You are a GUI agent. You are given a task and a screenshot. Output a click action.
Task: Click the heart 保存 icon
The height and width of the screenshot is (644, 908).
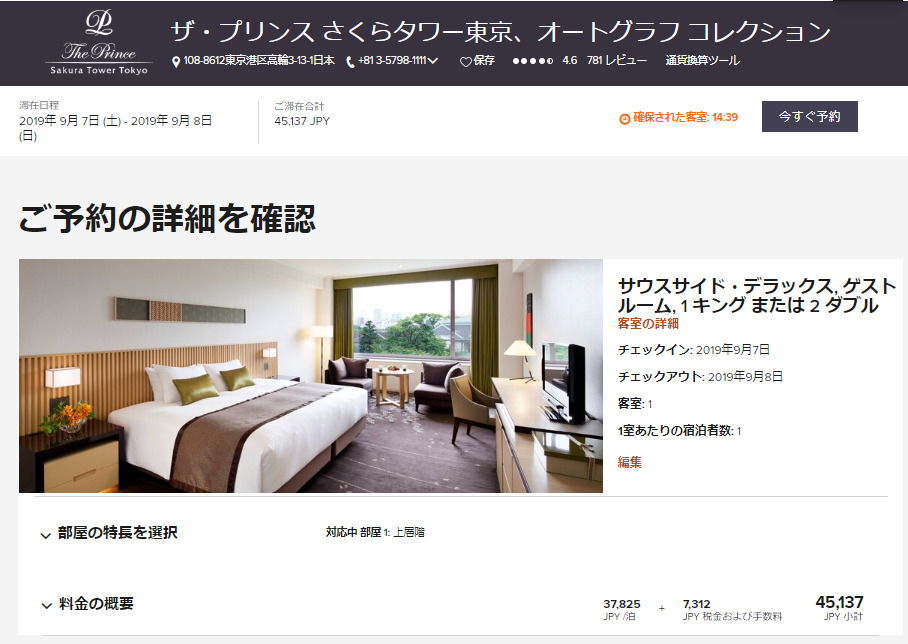pyautogui.click(x=466, y=61)
